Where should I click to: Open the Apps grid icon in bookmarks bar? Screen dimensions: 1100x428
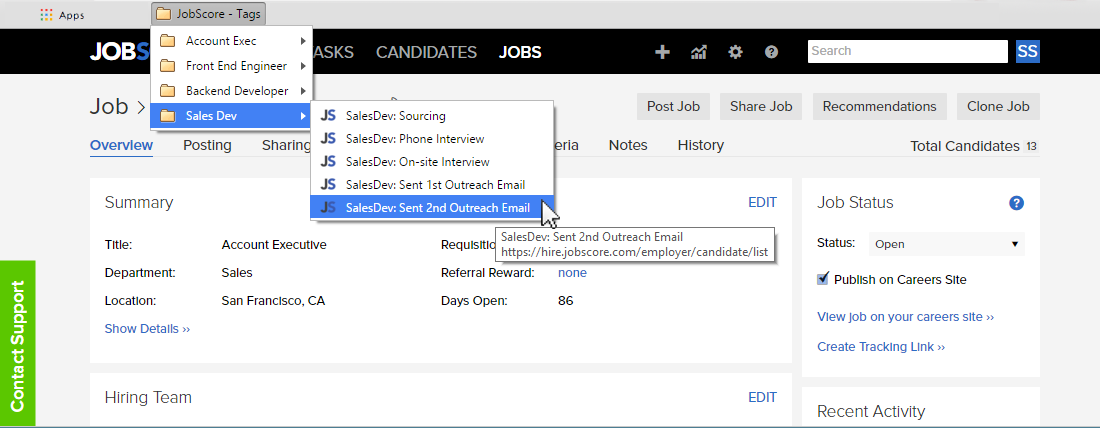point(46,14)
